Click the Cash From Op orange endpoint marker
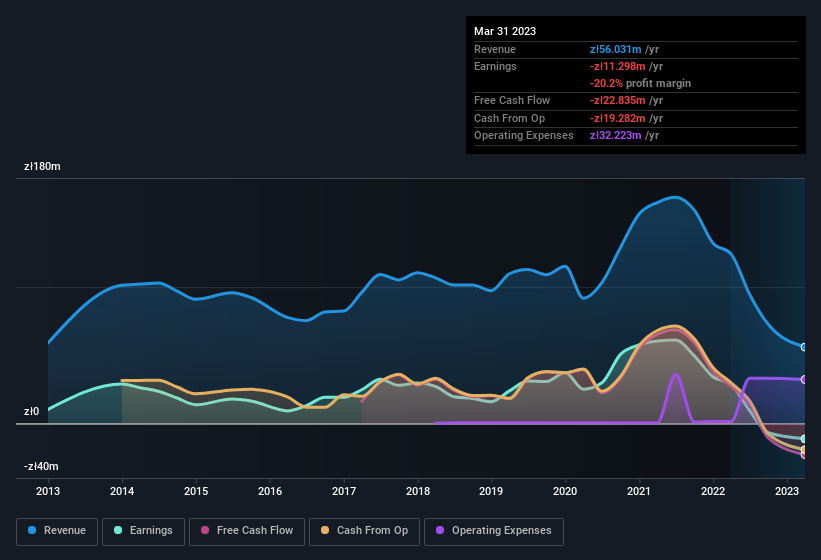The image size is (821, 560). pos(804,450)
